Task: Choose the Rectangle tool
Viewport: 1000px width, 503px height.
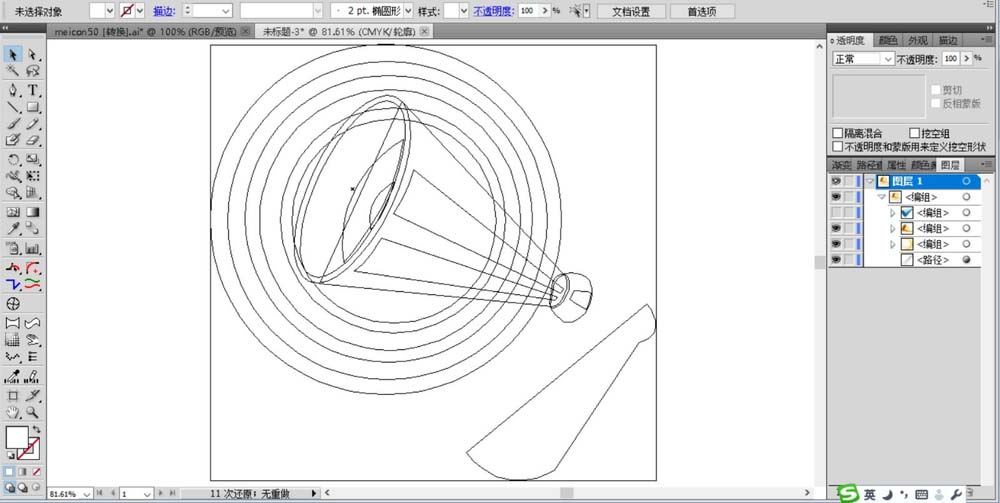Action: click(x=33, y=107)
